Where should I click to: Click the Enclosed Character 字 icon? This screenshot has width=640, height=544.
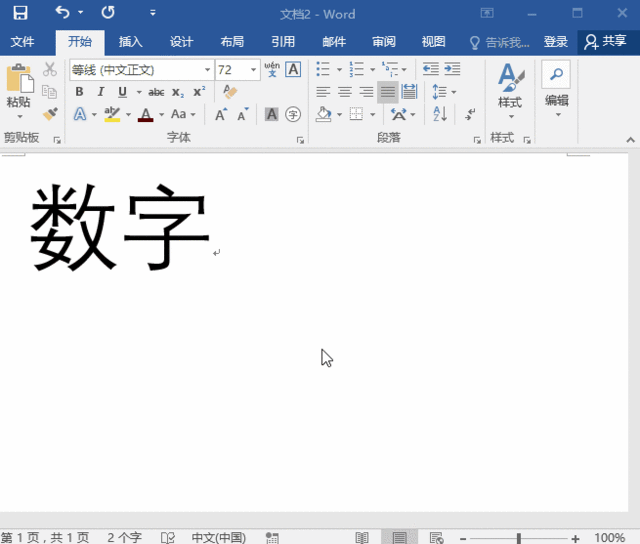coord(293,114)
